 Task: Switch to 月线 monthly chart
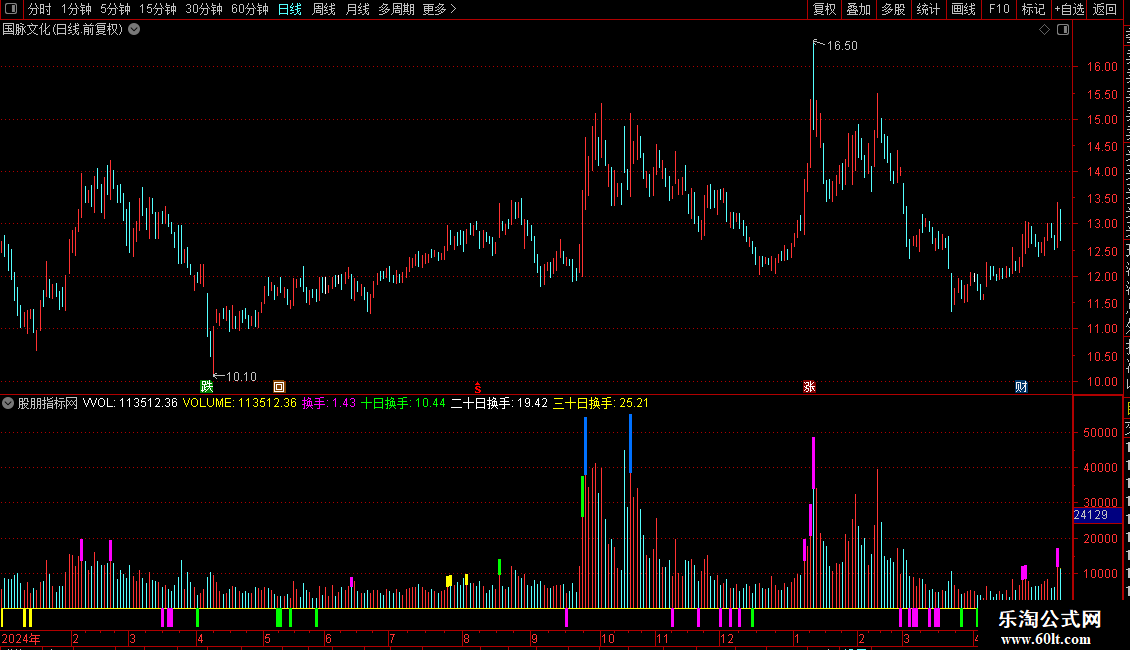[357, 9]
